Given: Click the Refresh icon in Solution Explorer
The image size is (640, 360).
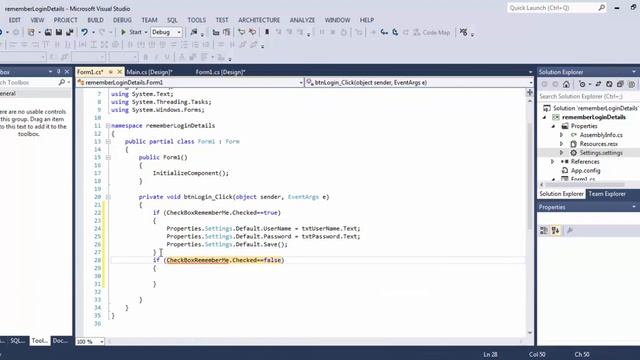Looking at the screenshot, I should tap(609, 84).
